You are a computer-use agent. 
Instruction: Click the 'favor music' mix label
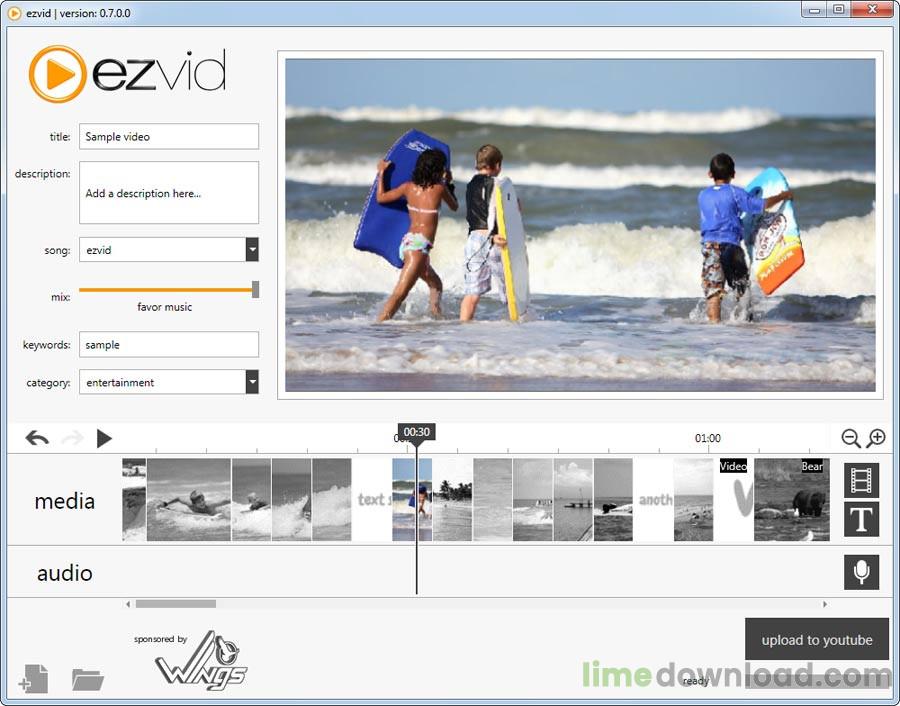(x=165, y=307)
